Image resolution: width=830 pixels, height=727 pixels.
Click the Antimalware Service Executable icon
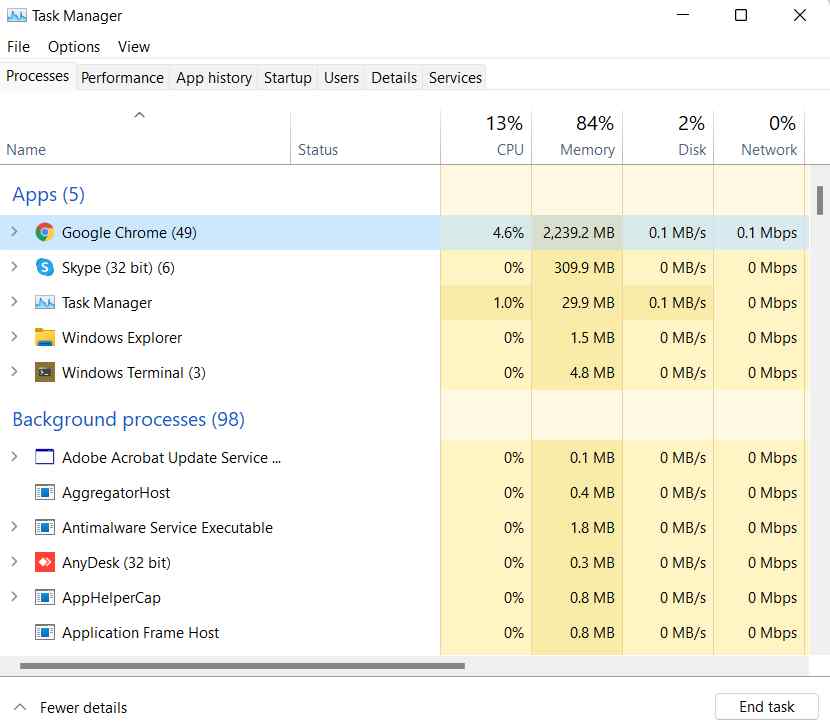44,527
